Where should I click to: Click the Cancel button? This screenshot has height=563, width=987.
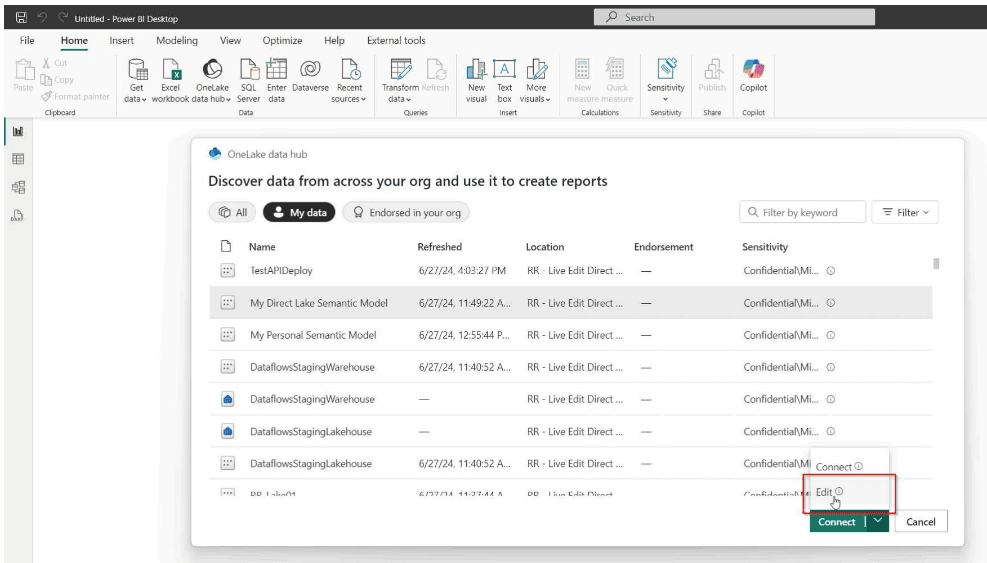click(x=920, y=522)
